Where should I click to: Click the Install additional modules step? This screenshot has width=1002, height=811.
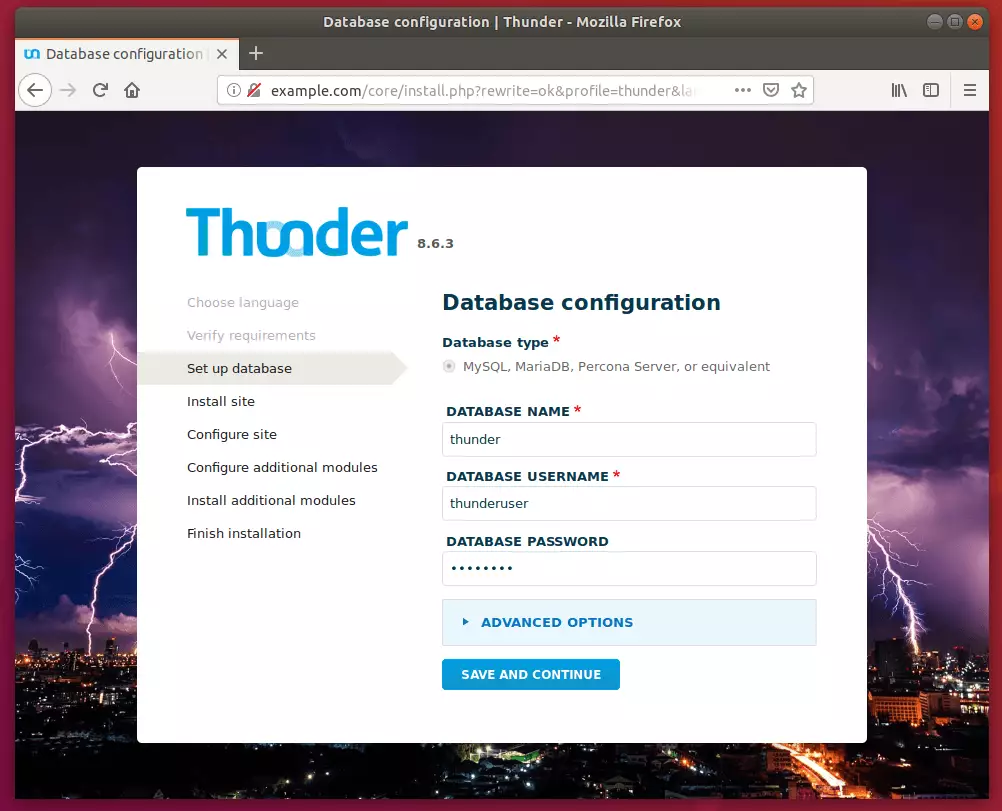point(271,500)
